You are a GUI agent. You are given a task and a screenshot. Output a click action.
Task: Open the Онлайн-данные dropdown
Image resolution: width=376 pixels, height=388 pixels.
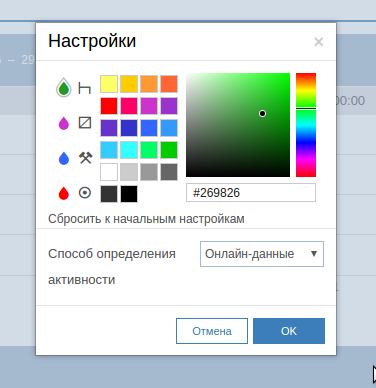point(262,254)
